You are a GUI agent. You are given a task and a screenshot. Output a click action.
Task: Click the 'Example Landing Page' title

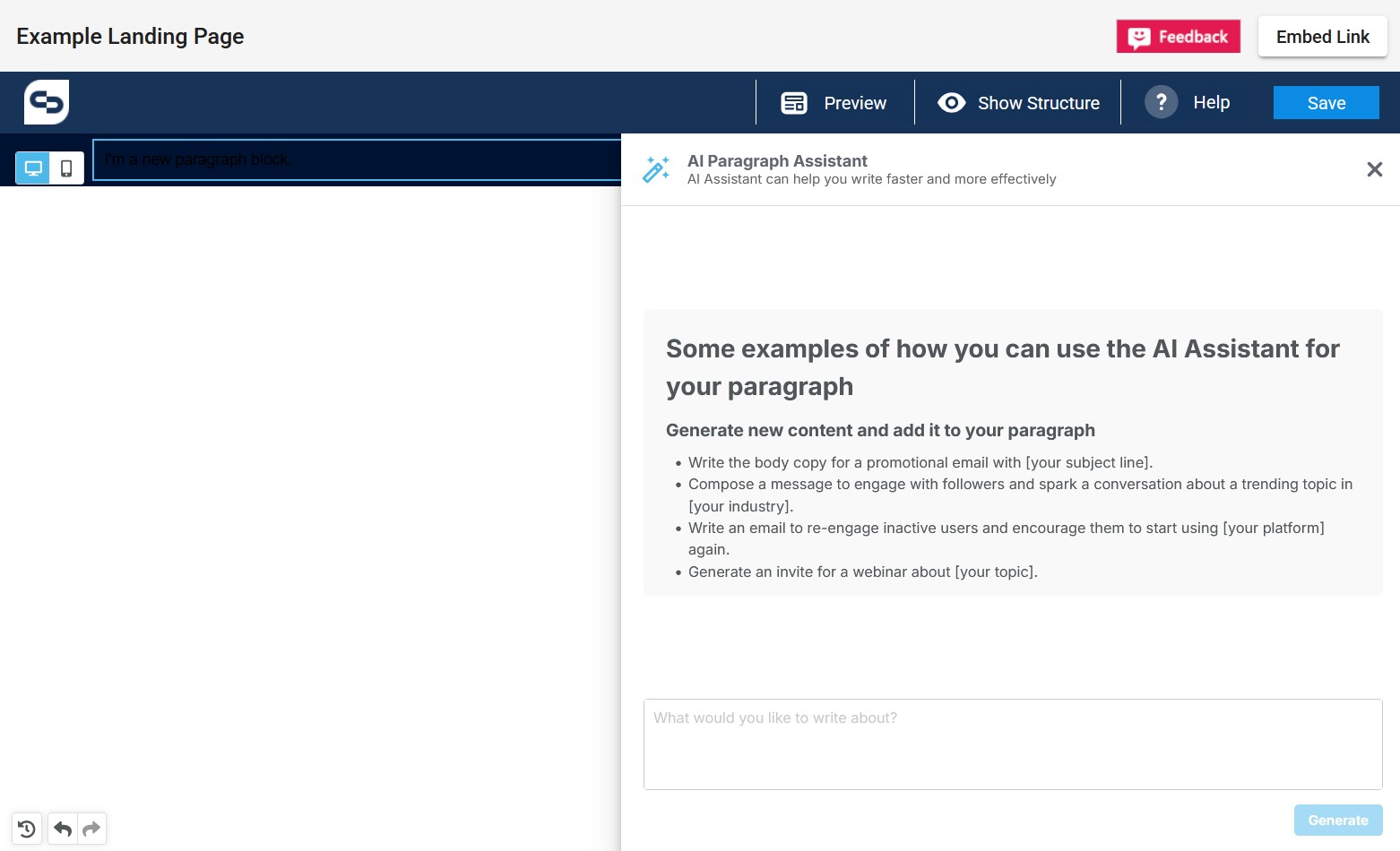click(x=130, y=37)
